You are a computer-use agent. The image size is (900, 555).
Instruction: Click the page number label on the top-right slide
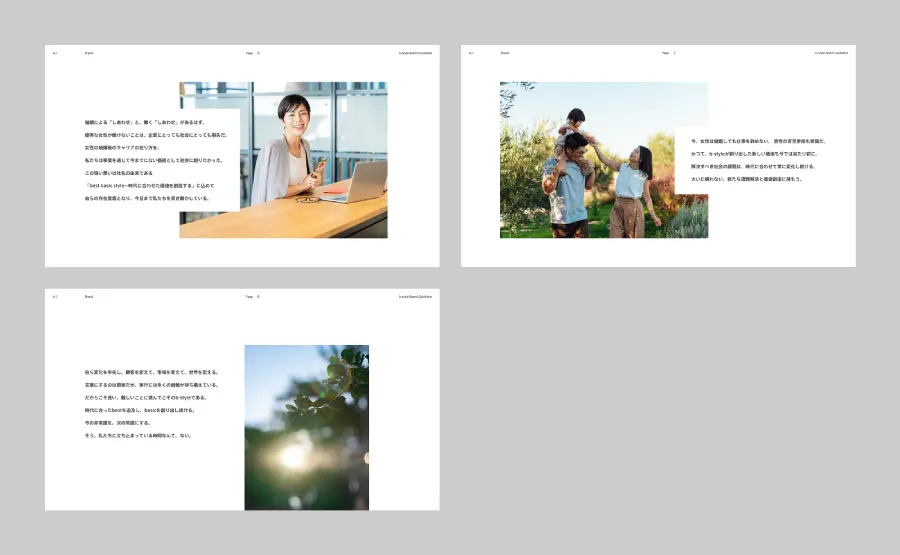tap(669, 53)
